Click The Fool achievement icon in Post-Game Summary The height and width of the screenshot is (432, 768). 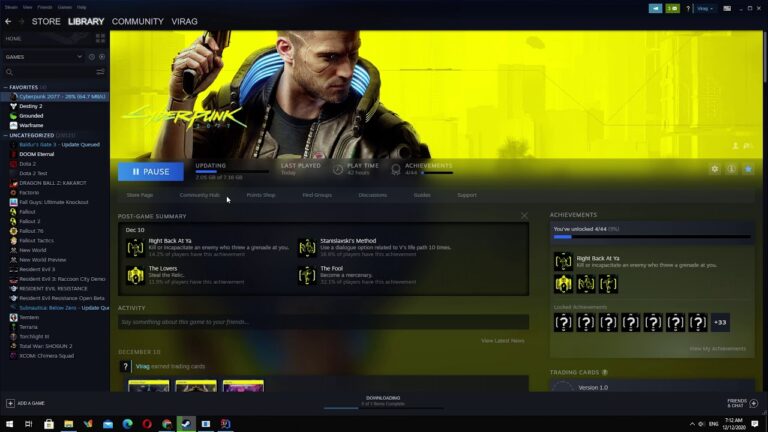tap(307, 275)
